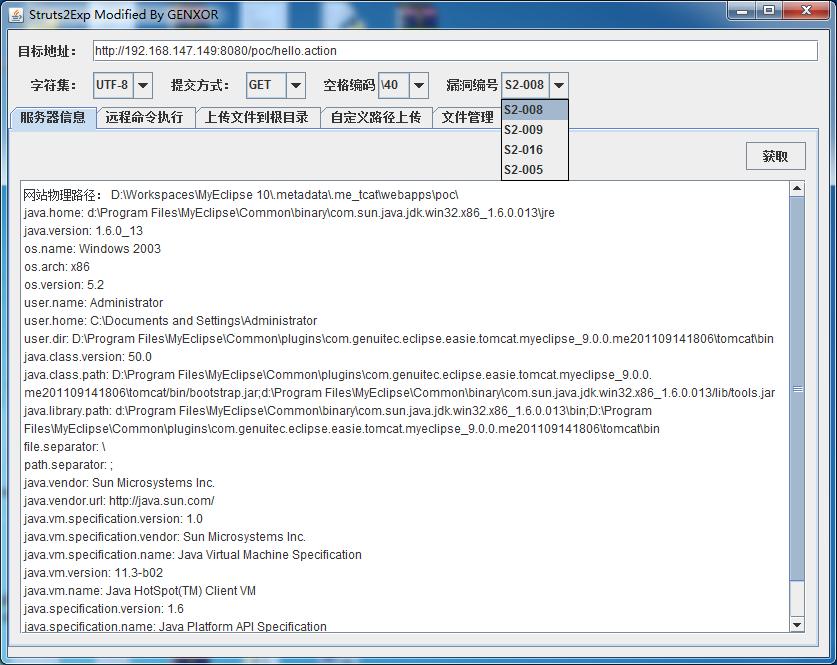Screen dimensions: 837x665
Task: Click the os.arch: x86 line
Action: (57, 267)
